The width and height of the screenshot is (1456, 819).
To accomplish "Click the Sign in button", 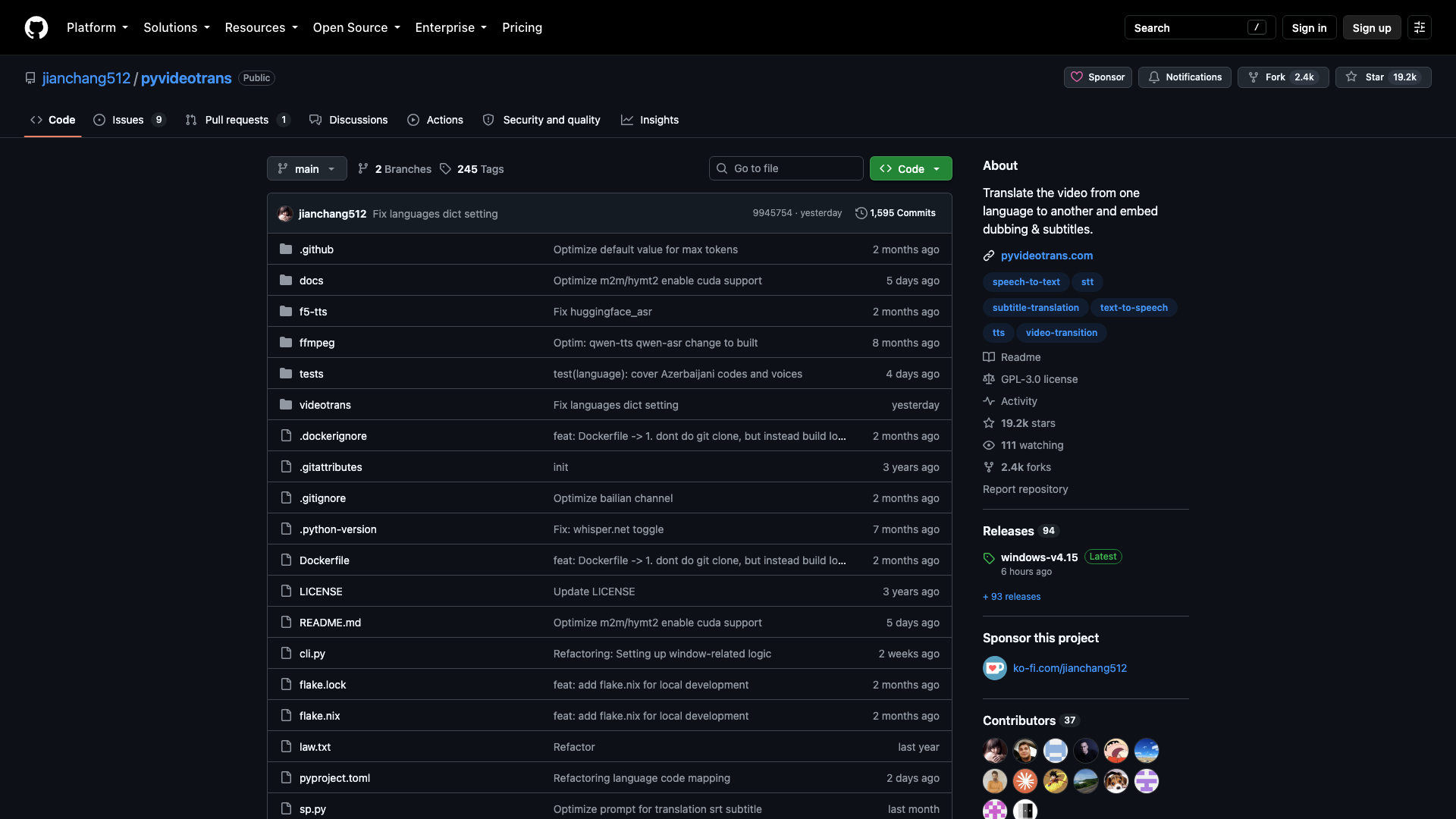I will 1309,27.
